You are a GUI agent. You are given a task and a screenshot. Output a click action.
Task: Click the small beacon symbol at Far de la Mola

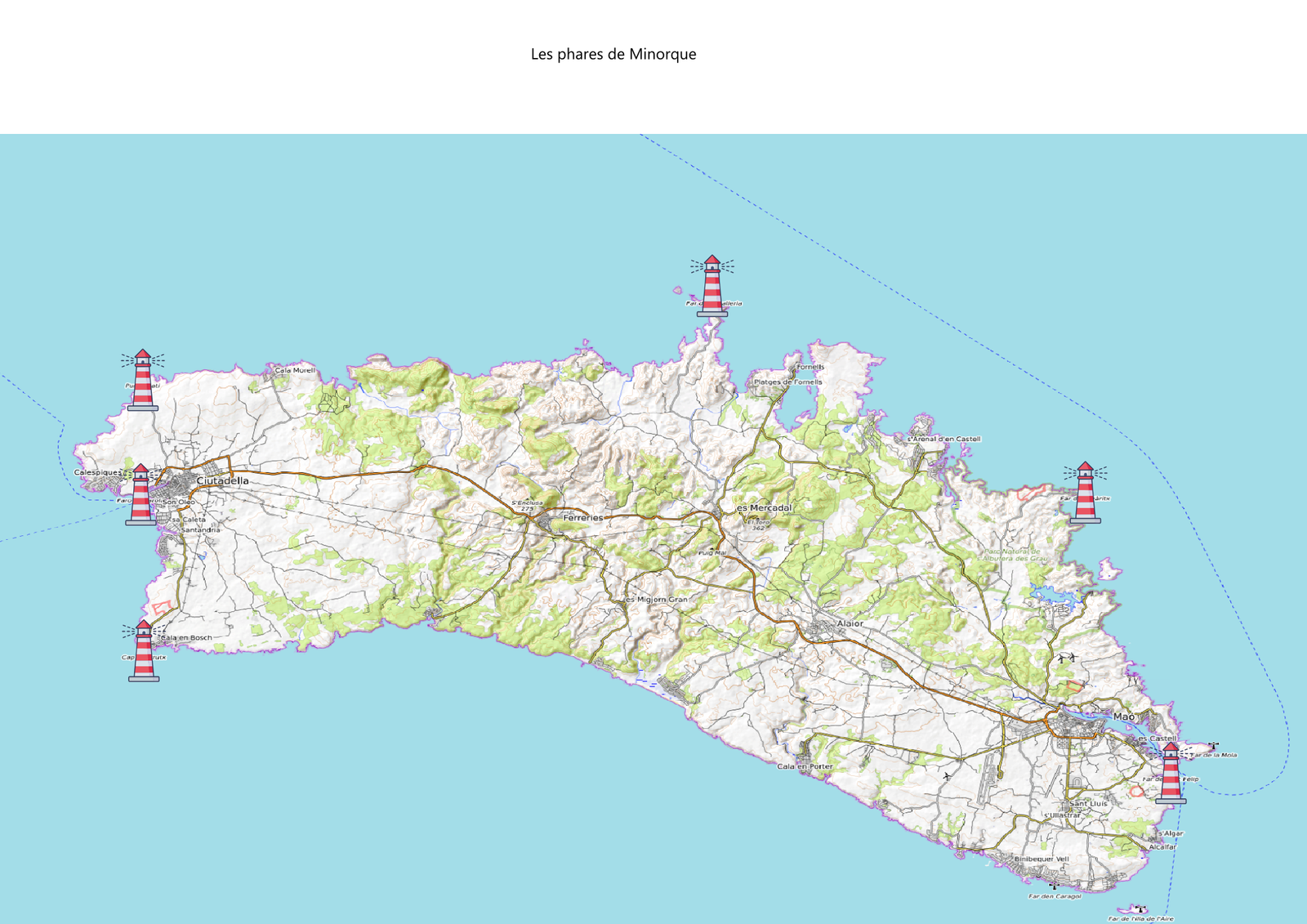[x=1213, y=746]
